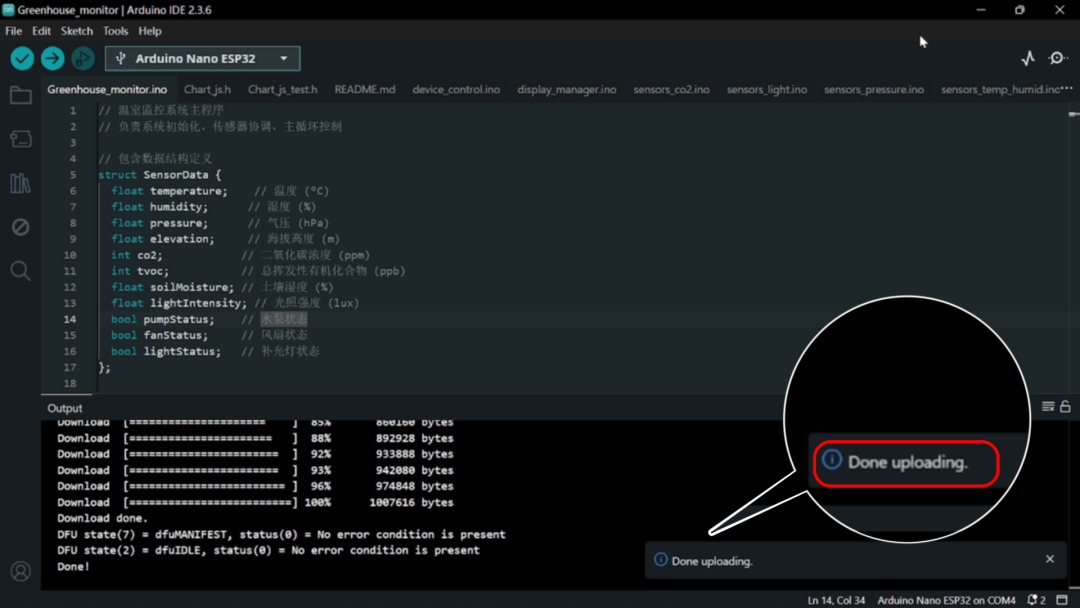Clear the output panel contents
The height and width of the screenshot is (608, 1080).
[x=1048, y=407]
